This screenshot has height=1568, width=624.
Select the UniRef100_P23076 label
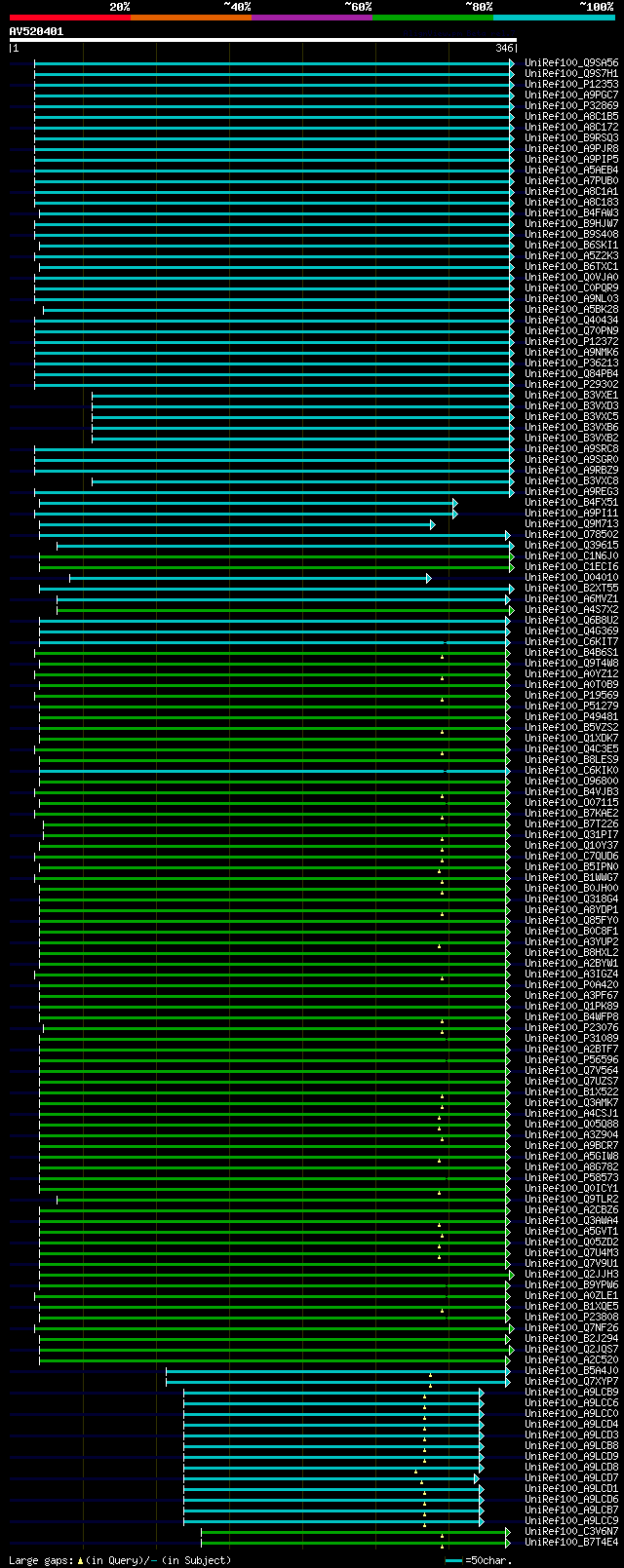tap(571, 1028)
